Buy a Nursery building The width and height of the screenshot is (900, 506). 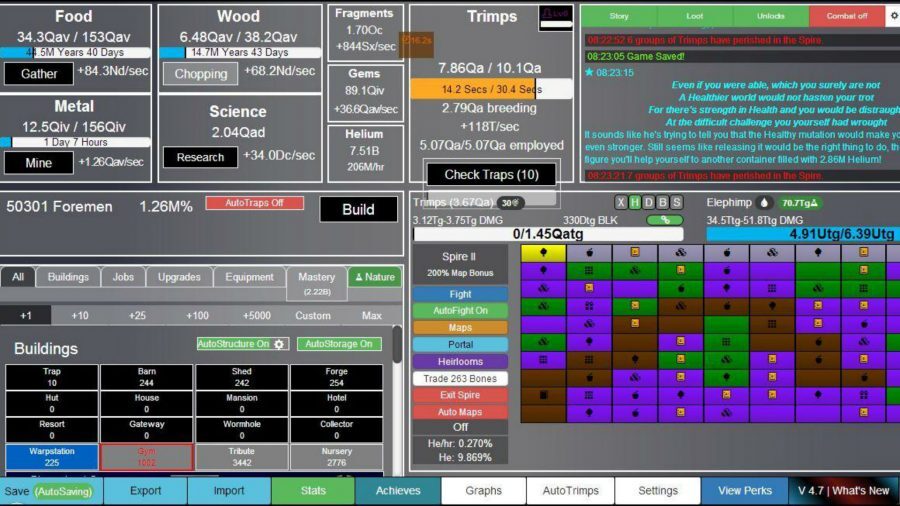336,457
